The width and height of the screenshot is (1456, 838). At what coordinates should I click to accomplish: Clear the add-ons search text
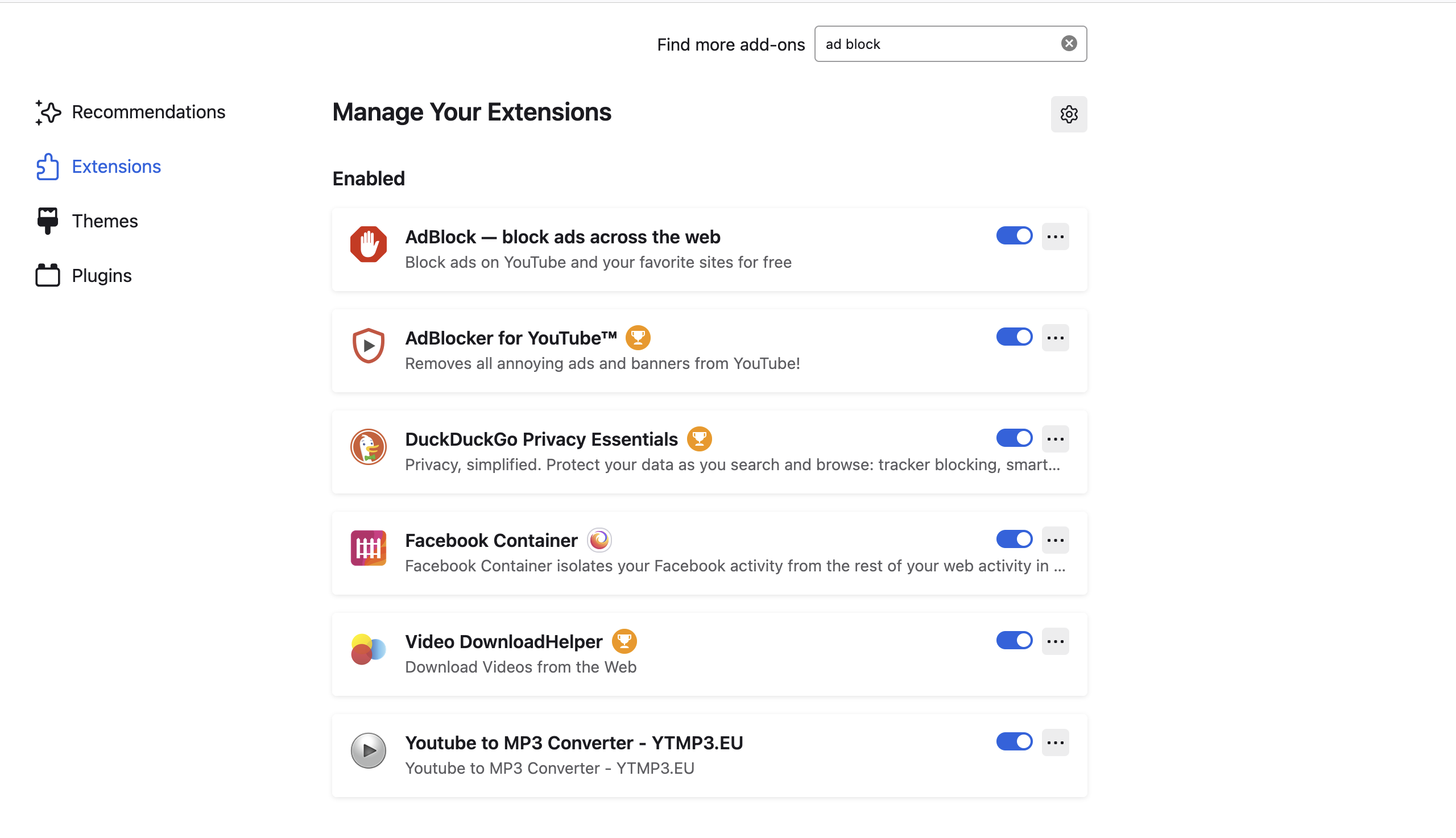pyautogui.click(x=1069, y=44)
